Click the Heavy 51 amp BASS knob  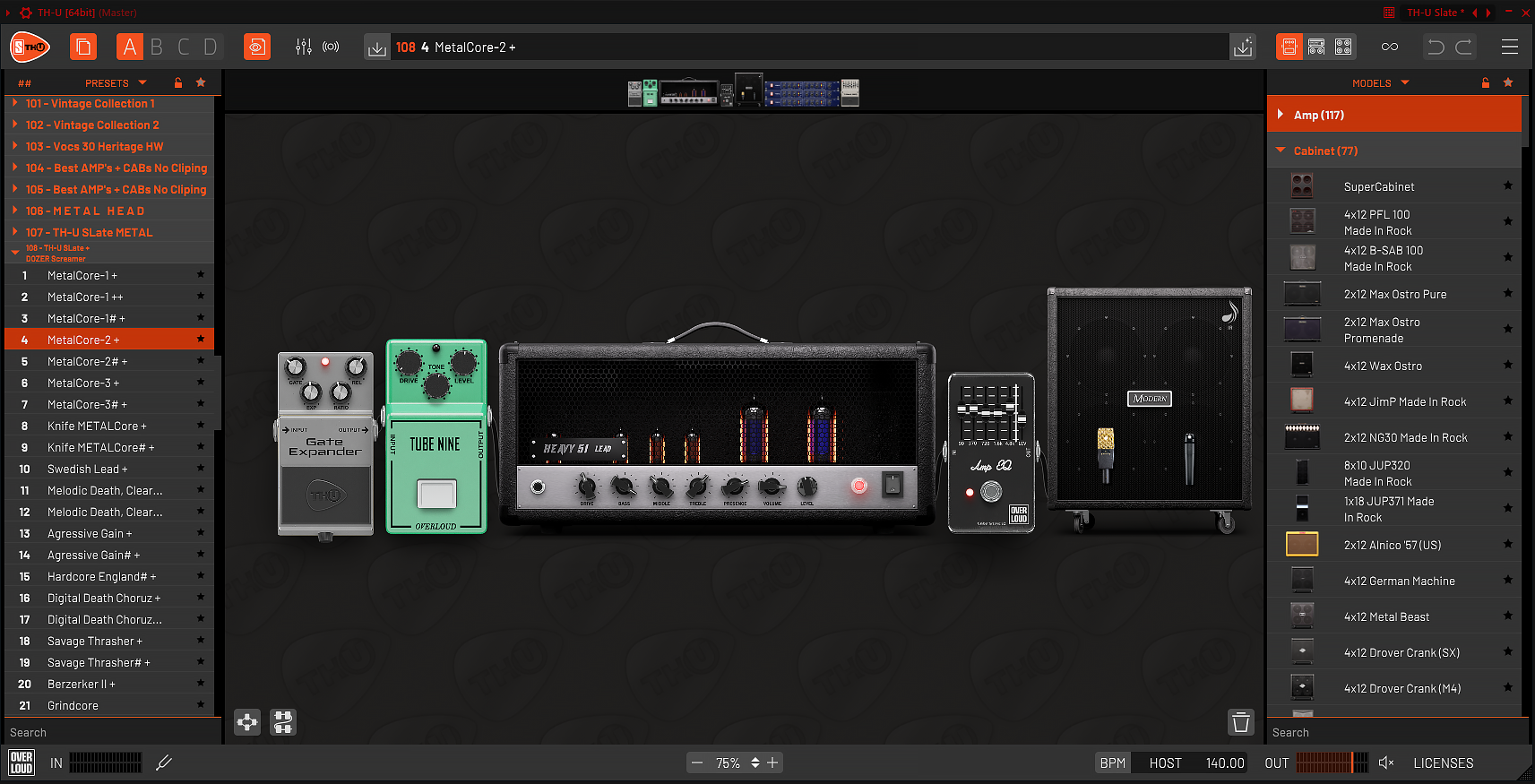click(623, 487)
